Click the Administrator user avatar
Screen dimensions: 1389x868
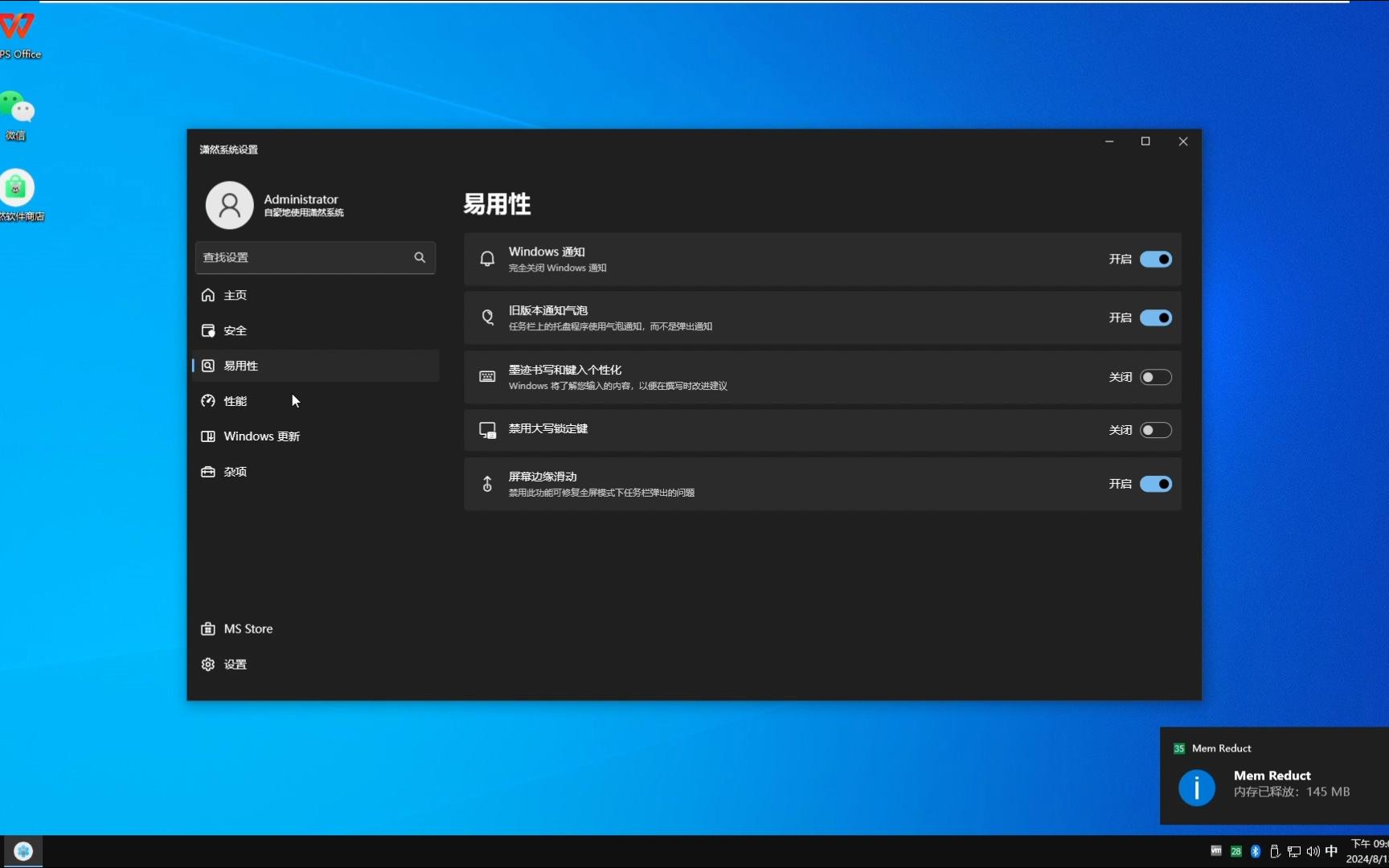click(x=229, y=205)
